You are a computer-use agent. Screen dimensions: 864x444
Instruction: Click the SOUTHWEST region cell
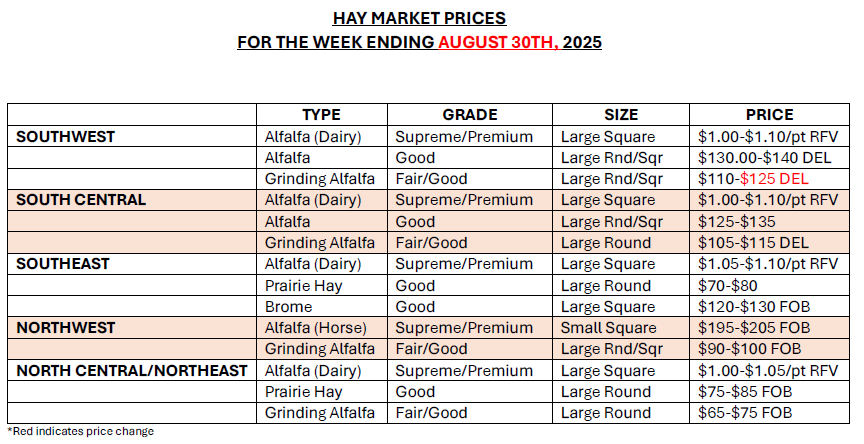(x=65, y=136)
